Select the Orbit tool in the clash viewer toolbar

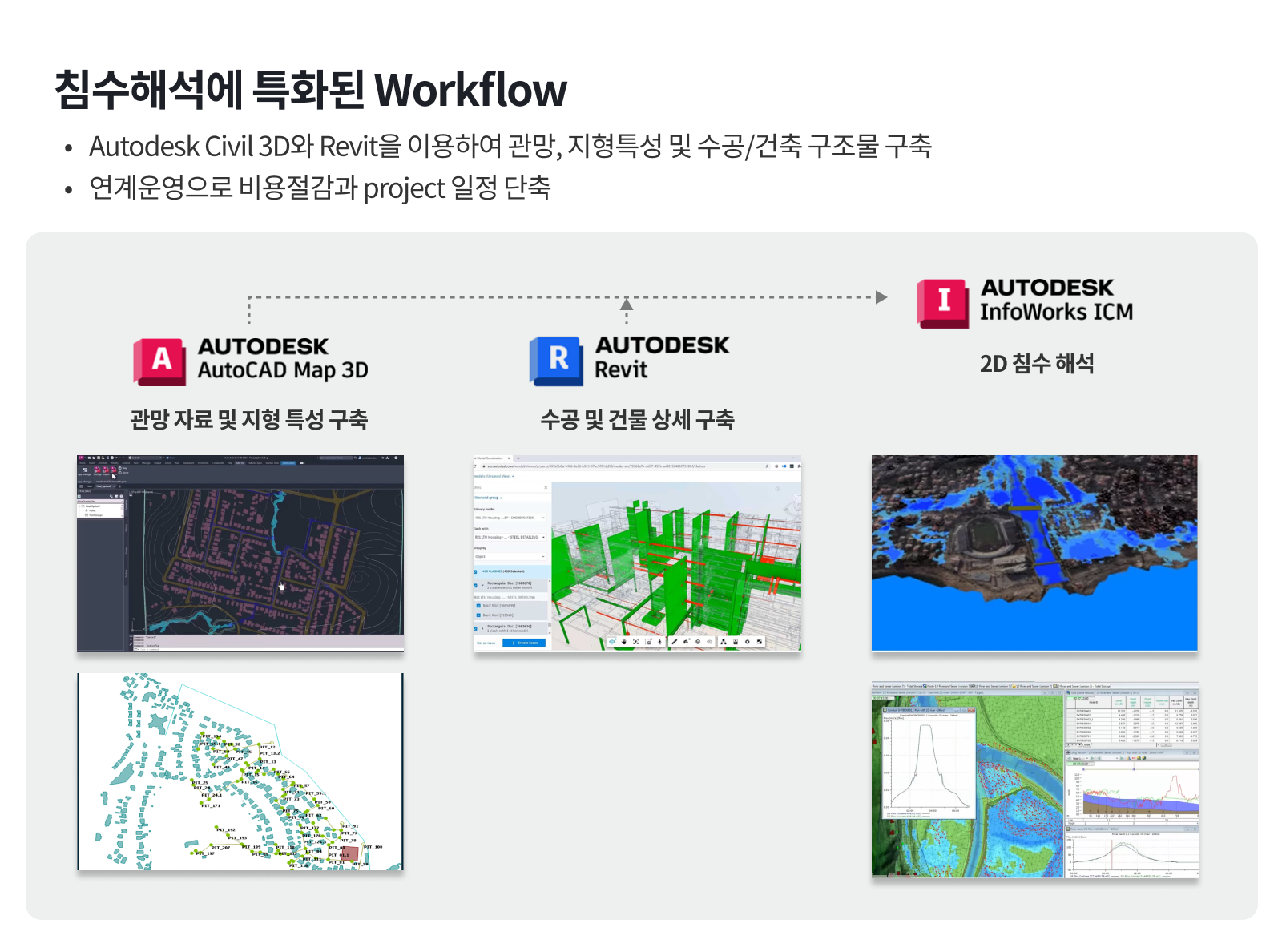(x=612, y=642)
